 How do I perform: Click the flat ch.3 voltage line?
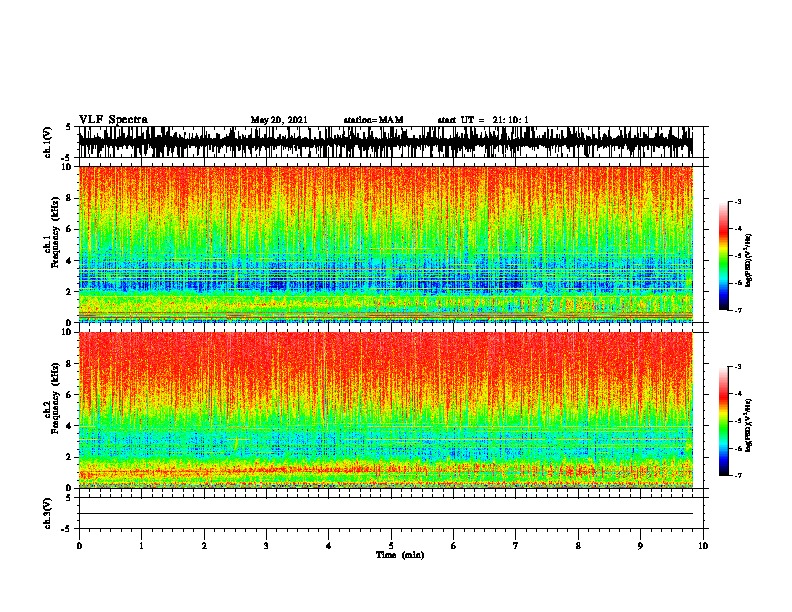pos(385,514)
